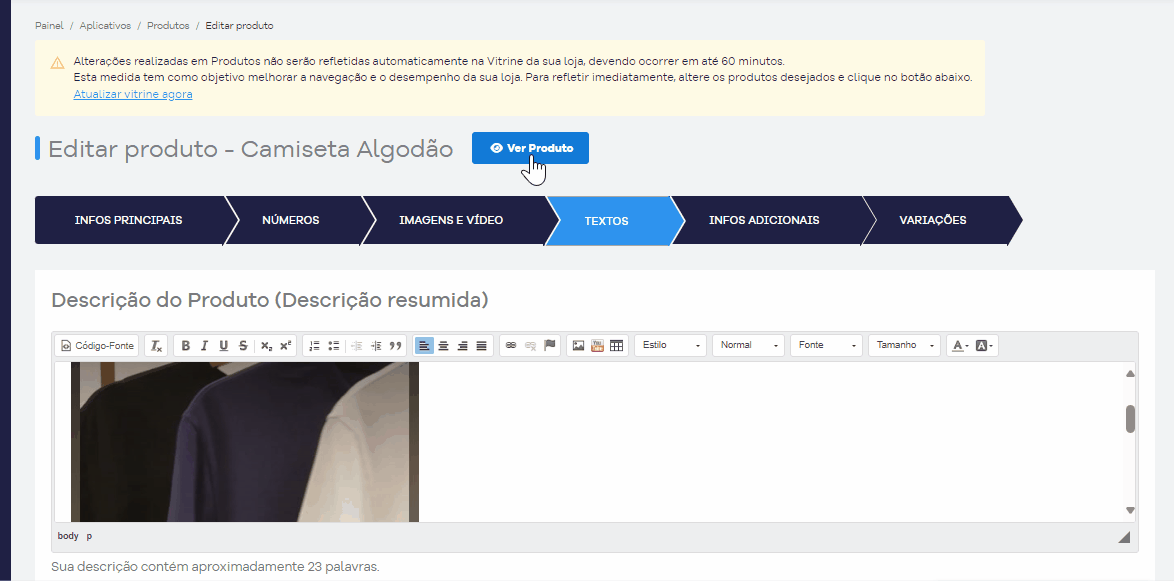Click the remove formatting icon

156,346
